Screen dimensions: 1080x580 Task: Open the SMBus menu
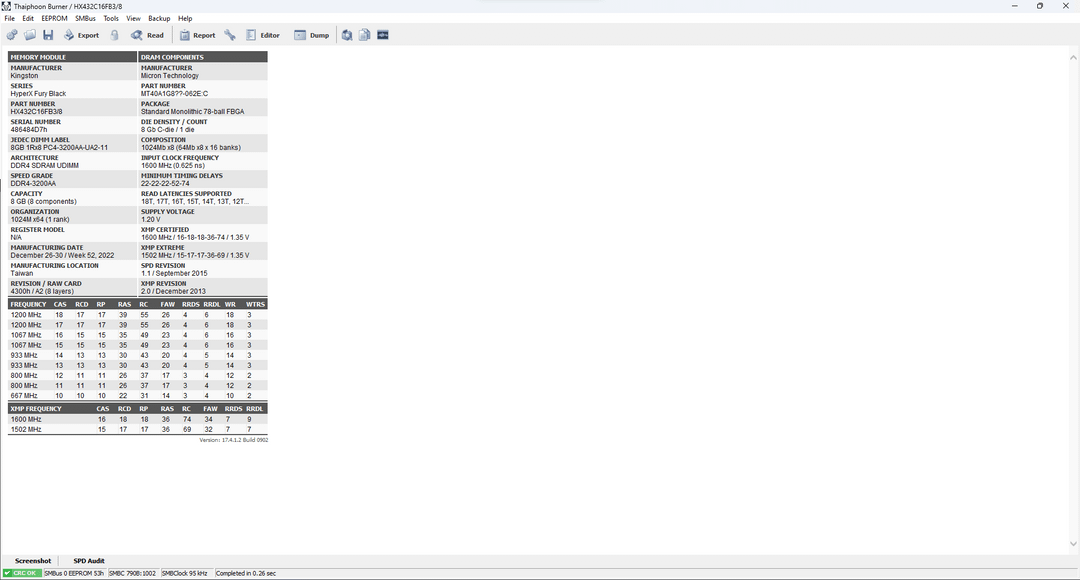point(85,19)
